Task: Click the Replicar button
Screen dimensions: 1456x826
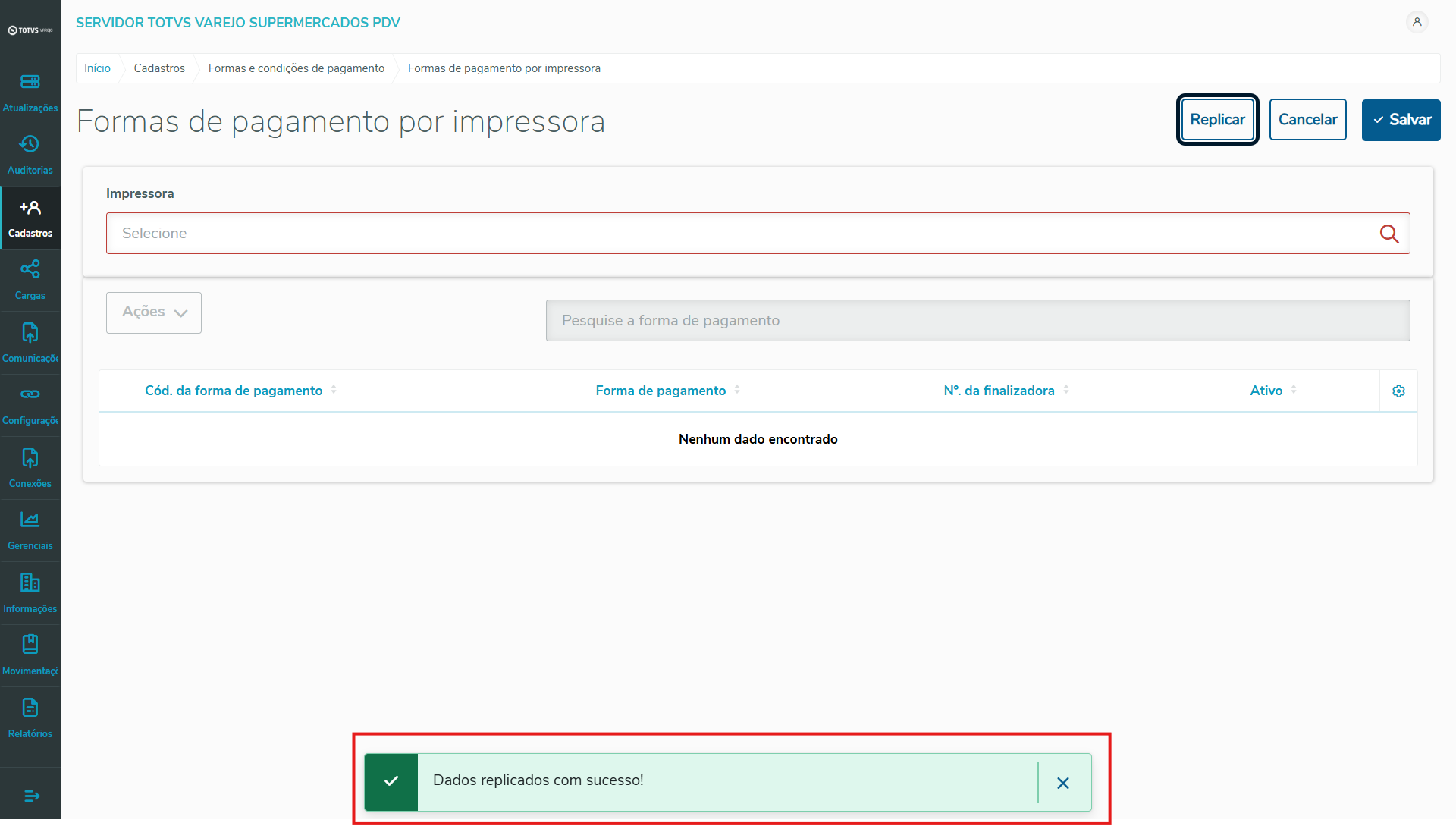Action: [x=1217, y=119]
